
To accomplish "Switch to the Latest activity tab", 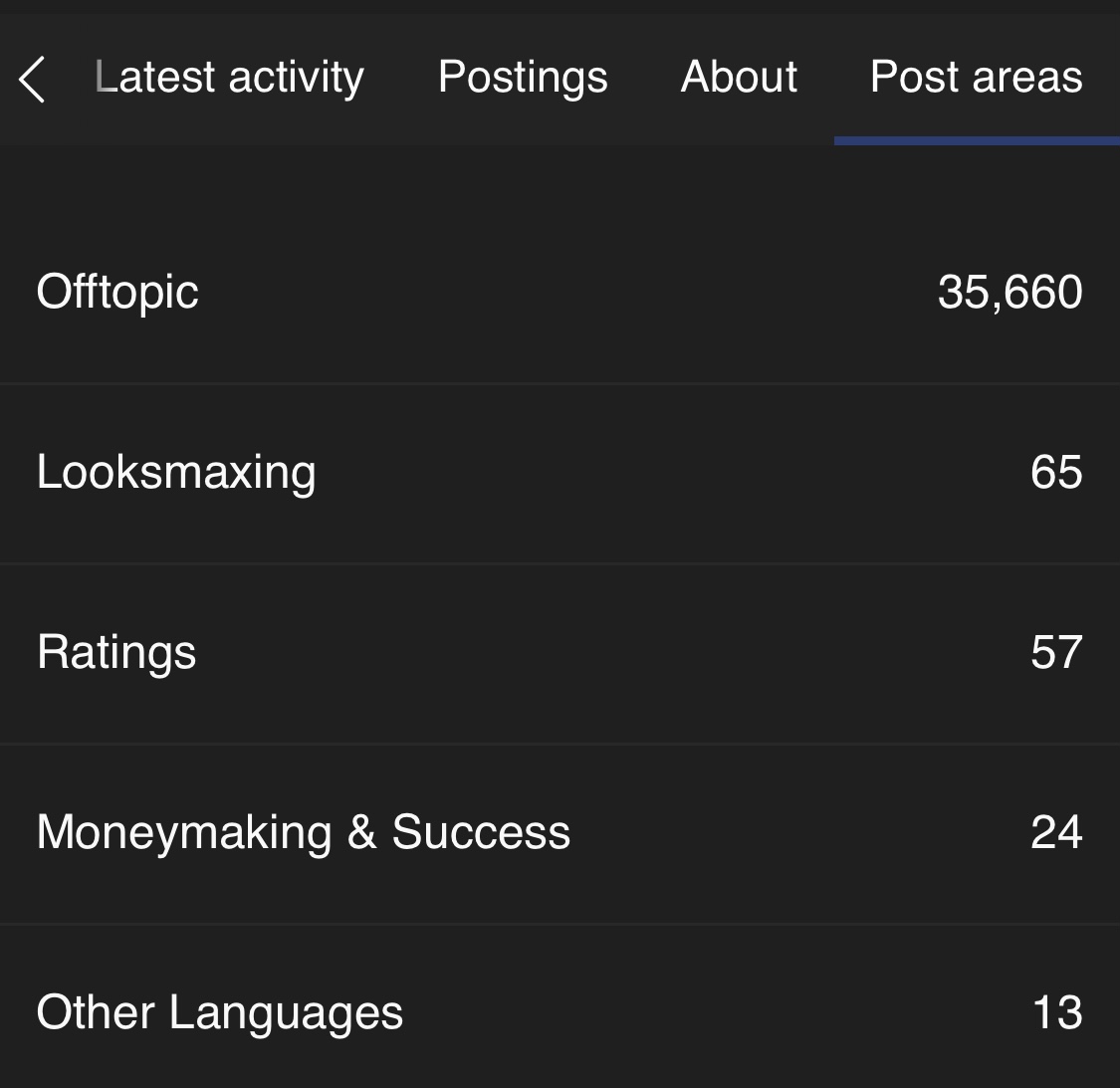I will pos(229,78).
